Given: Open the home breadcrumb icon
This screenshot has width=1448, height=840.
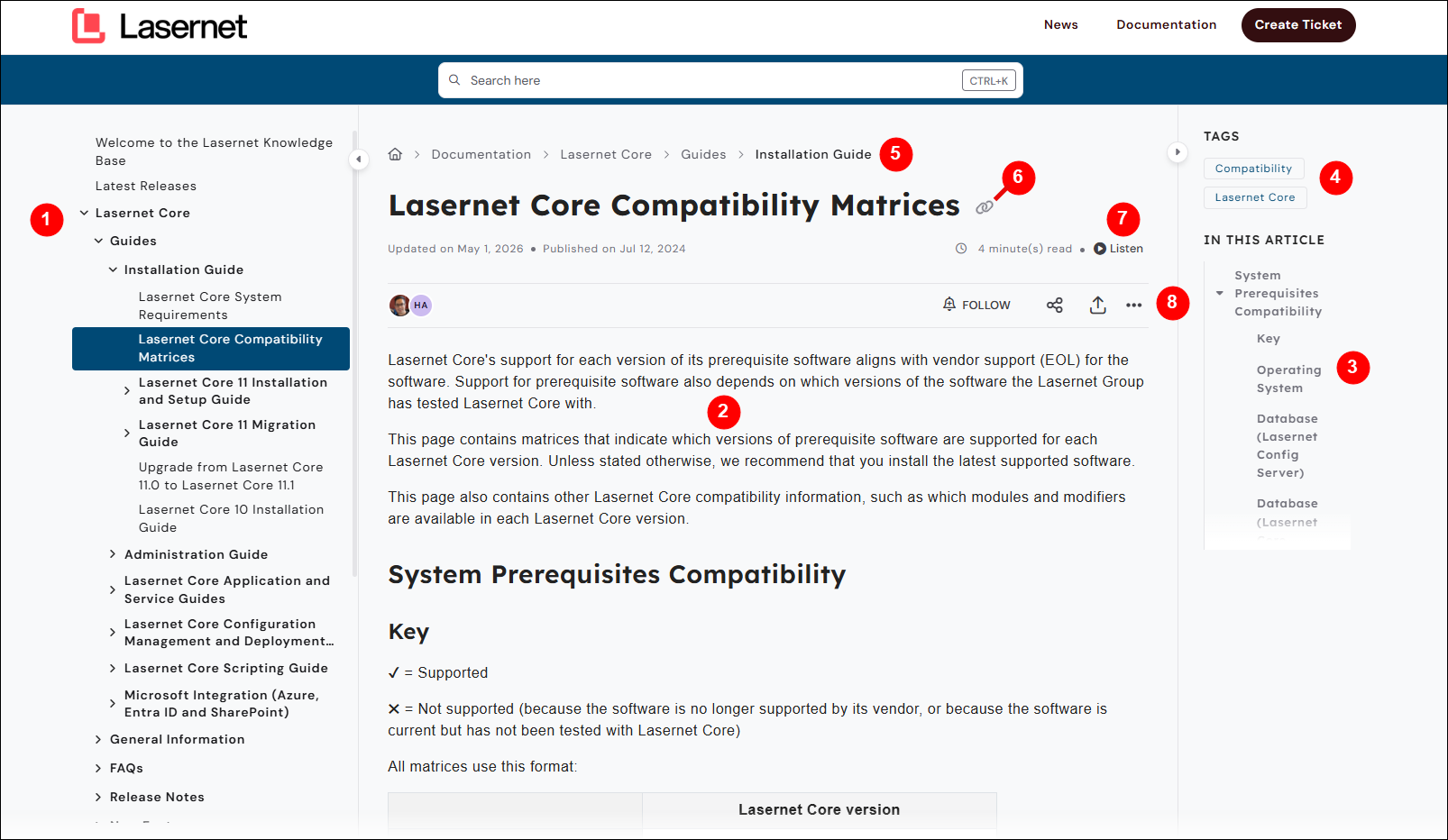Looking at the screenshot, I should (395, 154).
